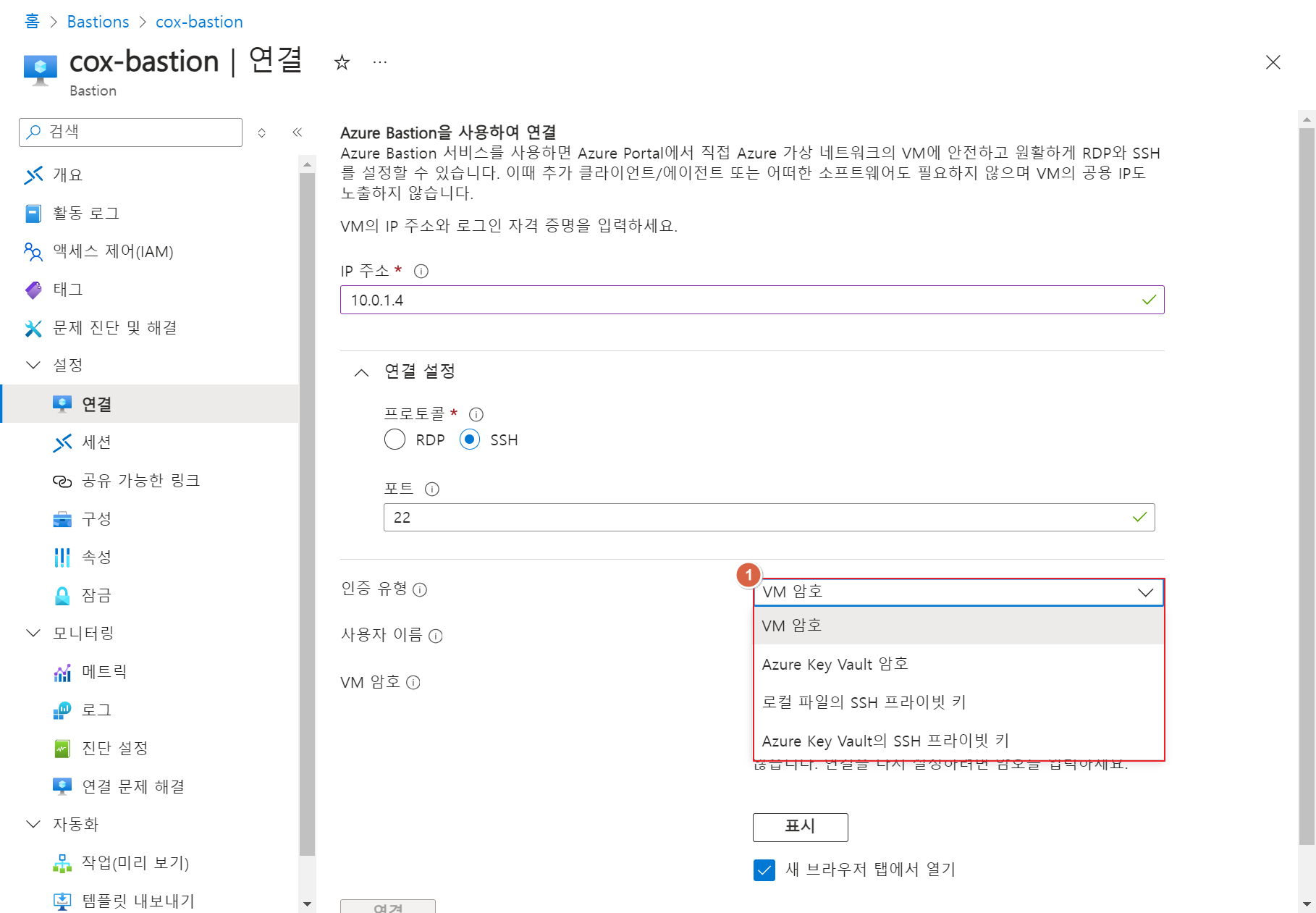Click the info icon next to VM 암호

[413, 682]
